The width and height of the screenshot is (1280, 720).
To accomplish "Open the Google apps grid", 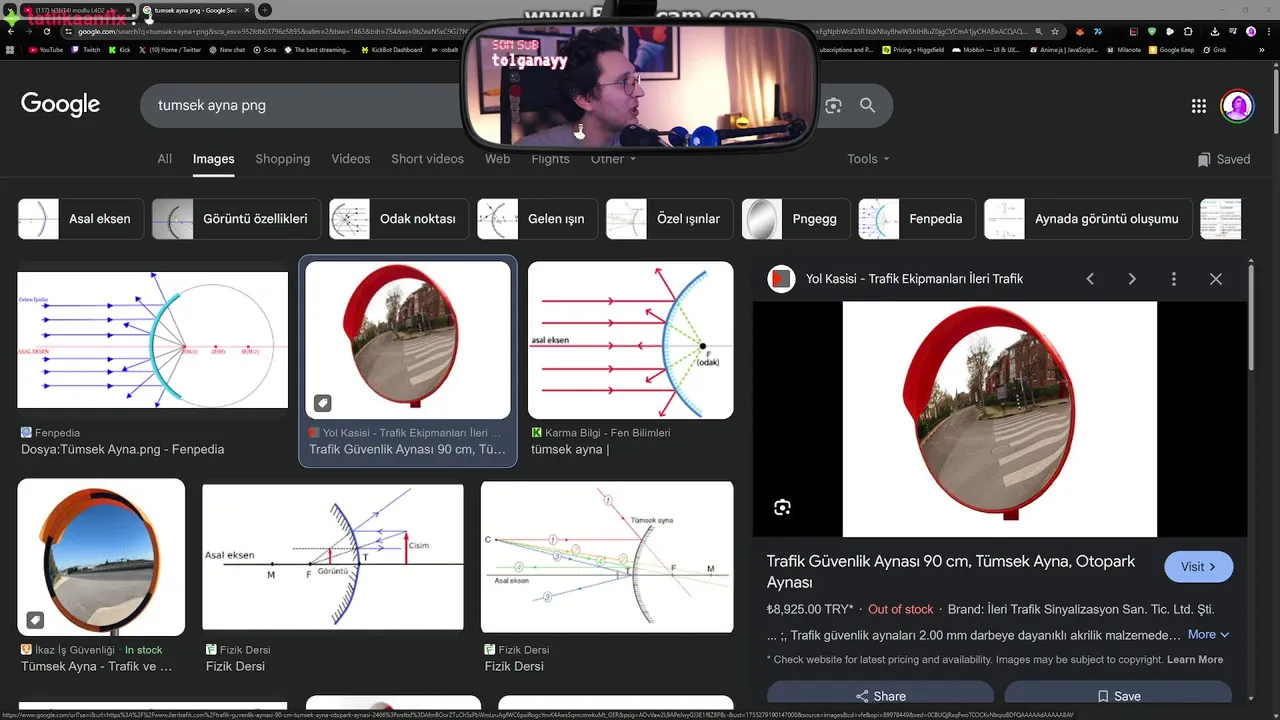I will click(1199, 106).
